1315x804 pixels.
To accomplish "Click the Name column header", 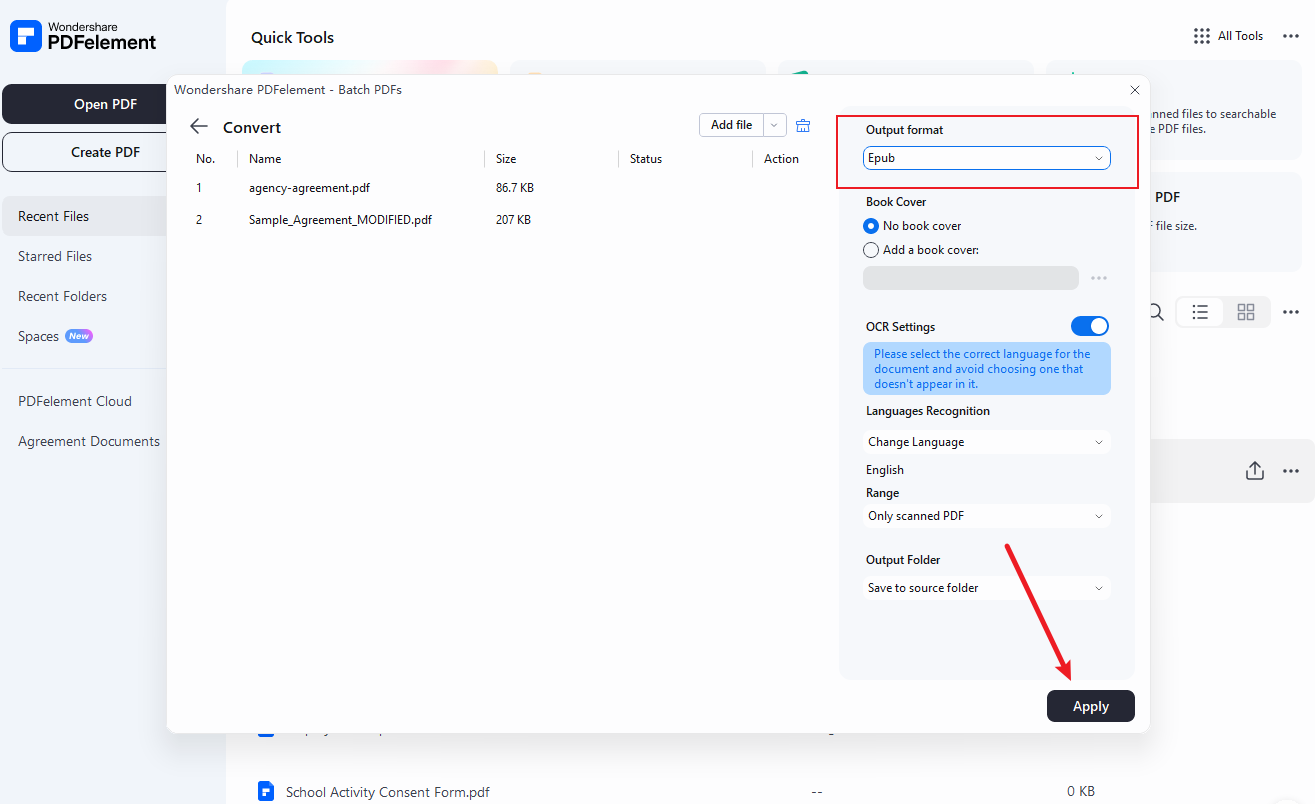I will 265,159.
